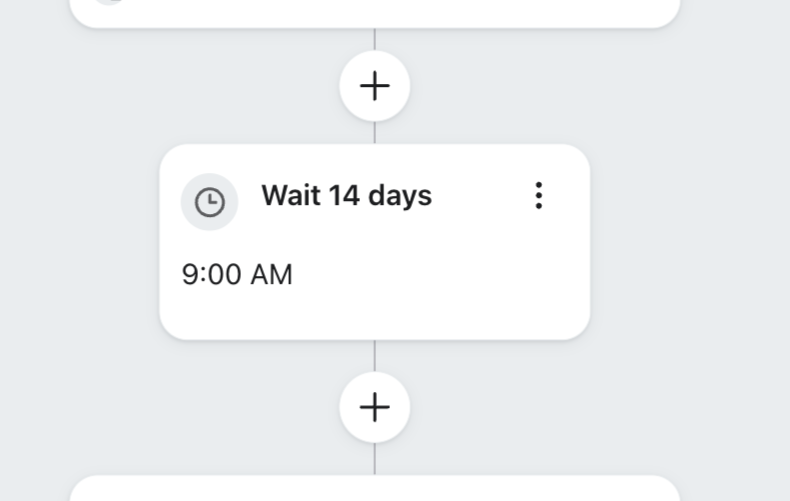The height and width of the screenshot is (501, 790).
Task: Click empty canvas left of the lower plus button
Action: point(200,407)
